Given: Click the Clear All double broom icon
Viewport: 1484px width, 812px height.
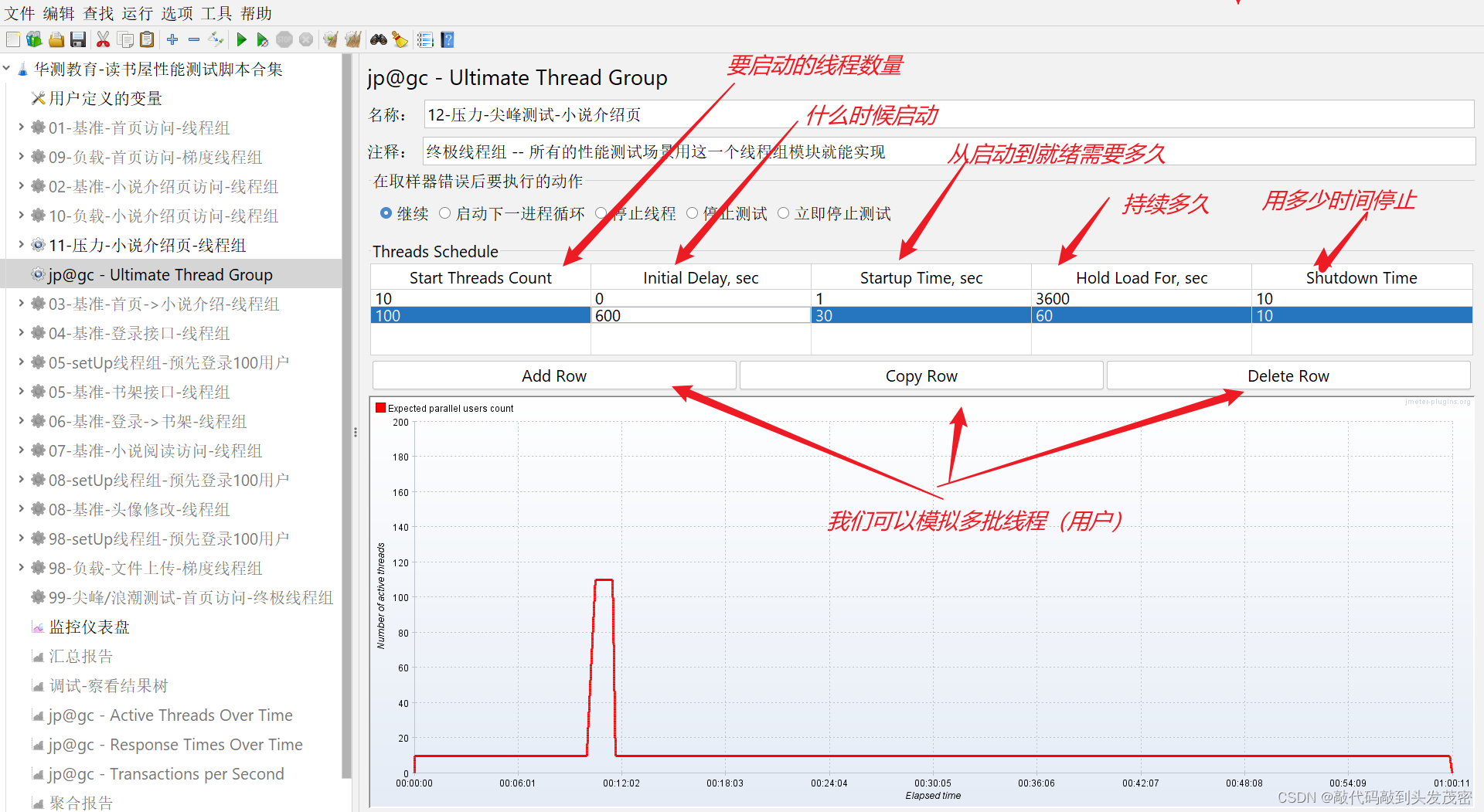Looking at the screenshot, I should pyautogui.click(x=353, y=39).
